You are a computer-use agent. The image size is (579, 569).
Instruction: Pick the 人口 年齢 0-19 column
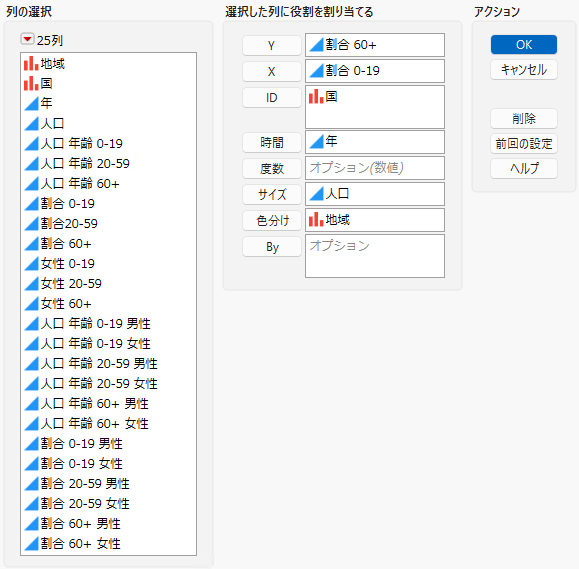(x=108, y=143)
